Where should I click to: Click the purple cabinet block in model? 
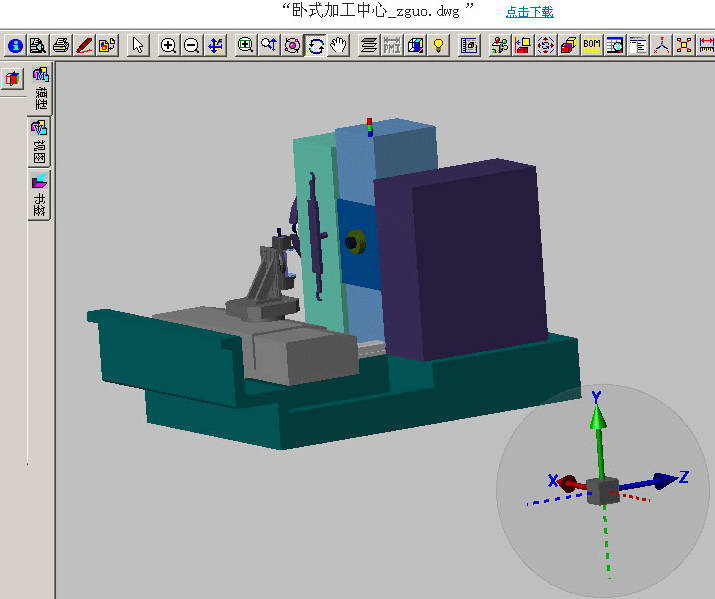click(x=470, y=260)
